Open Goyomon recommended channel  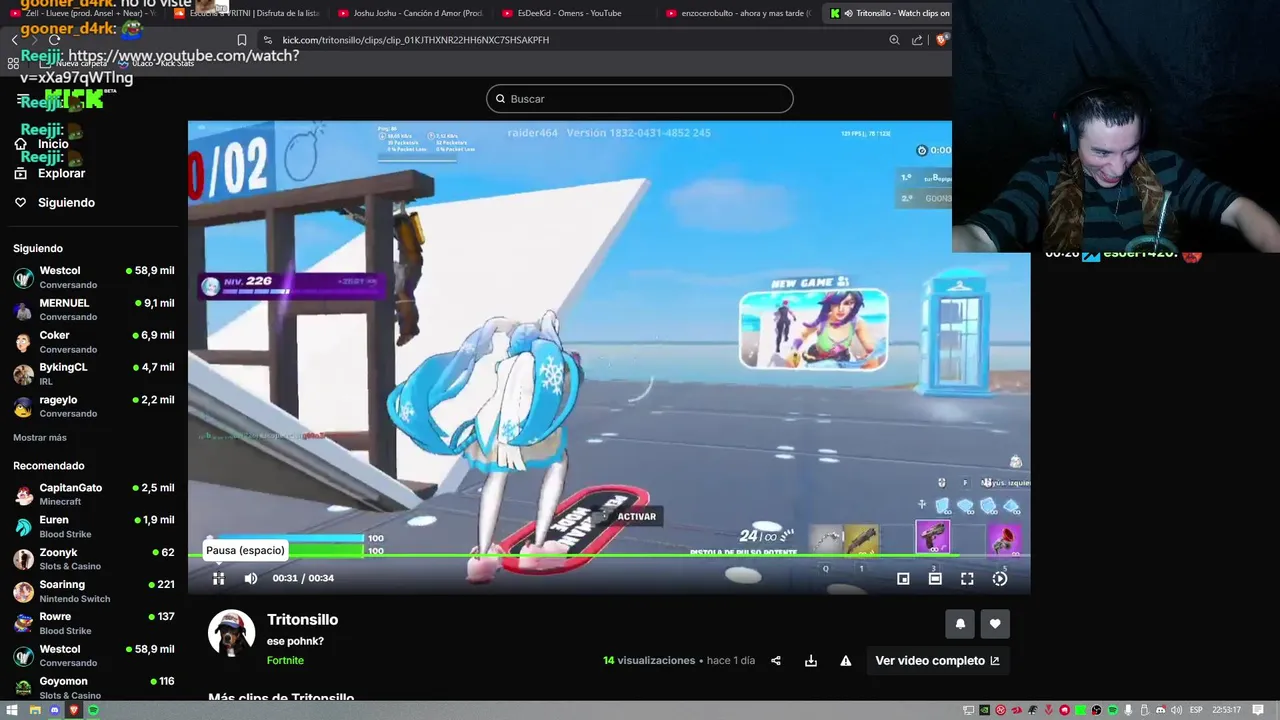[x=94, y=687]
